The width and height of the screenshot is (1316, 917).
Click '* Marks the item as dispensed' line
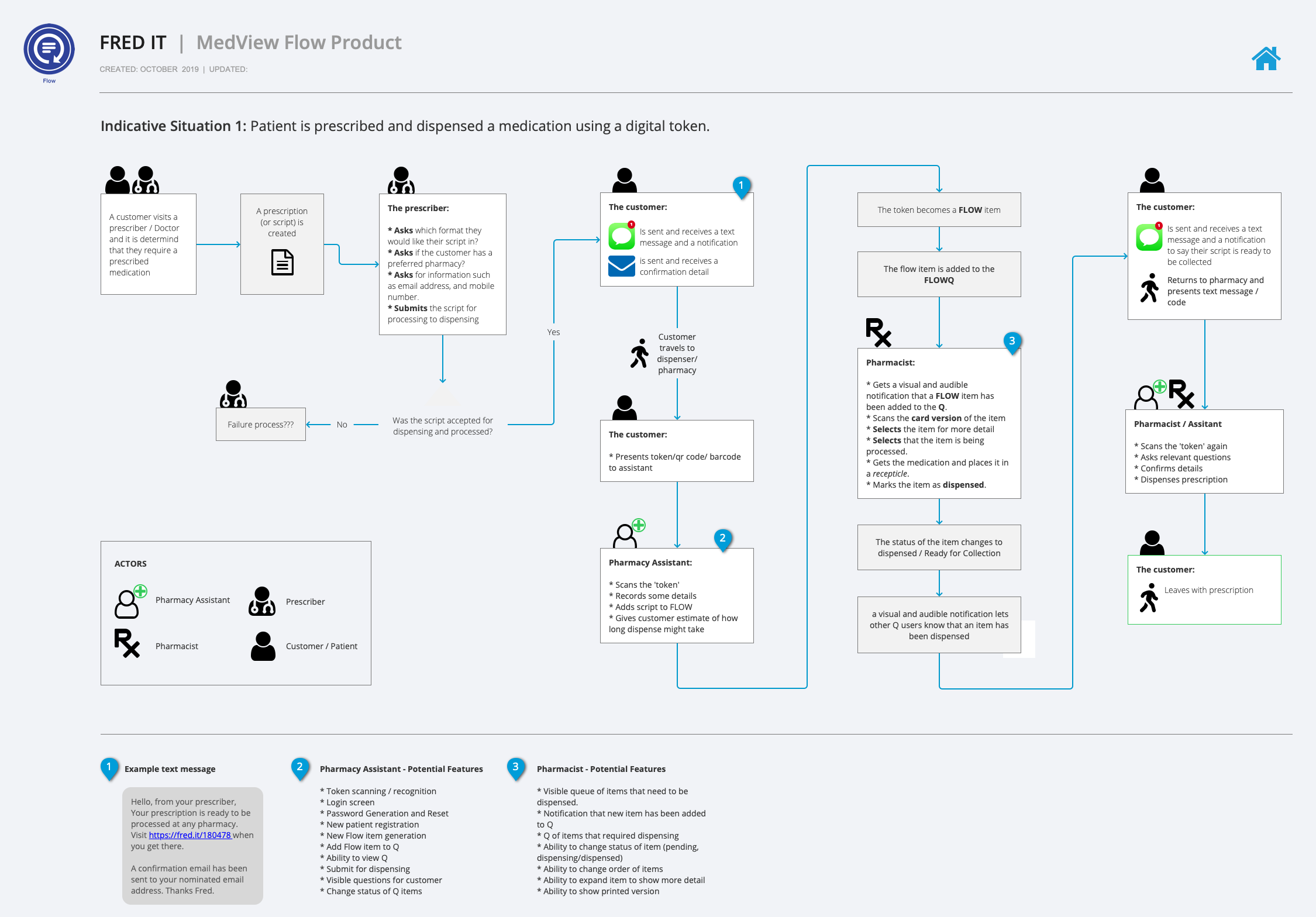click(x=926, y=485)
